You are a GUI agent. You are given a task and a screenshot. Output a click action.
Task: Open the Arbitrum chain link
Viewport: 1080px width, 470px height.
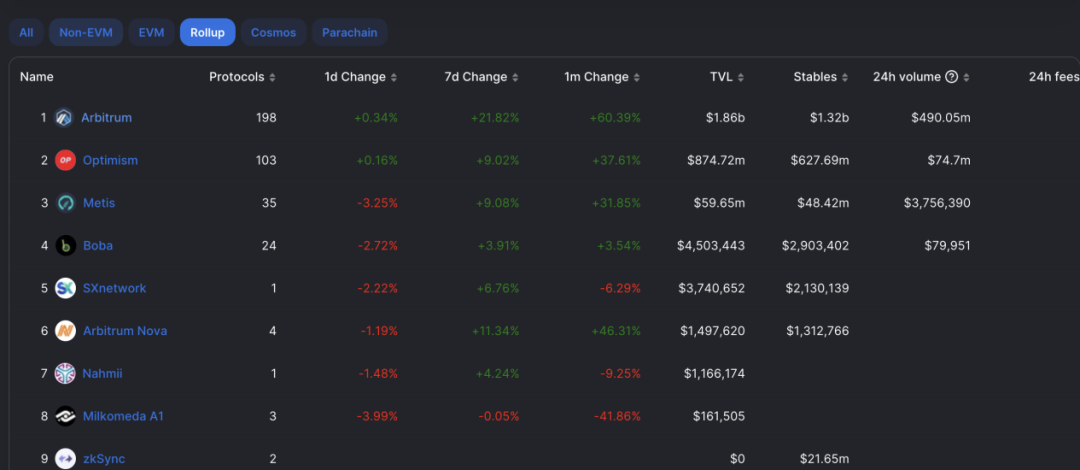click(107, 118)
